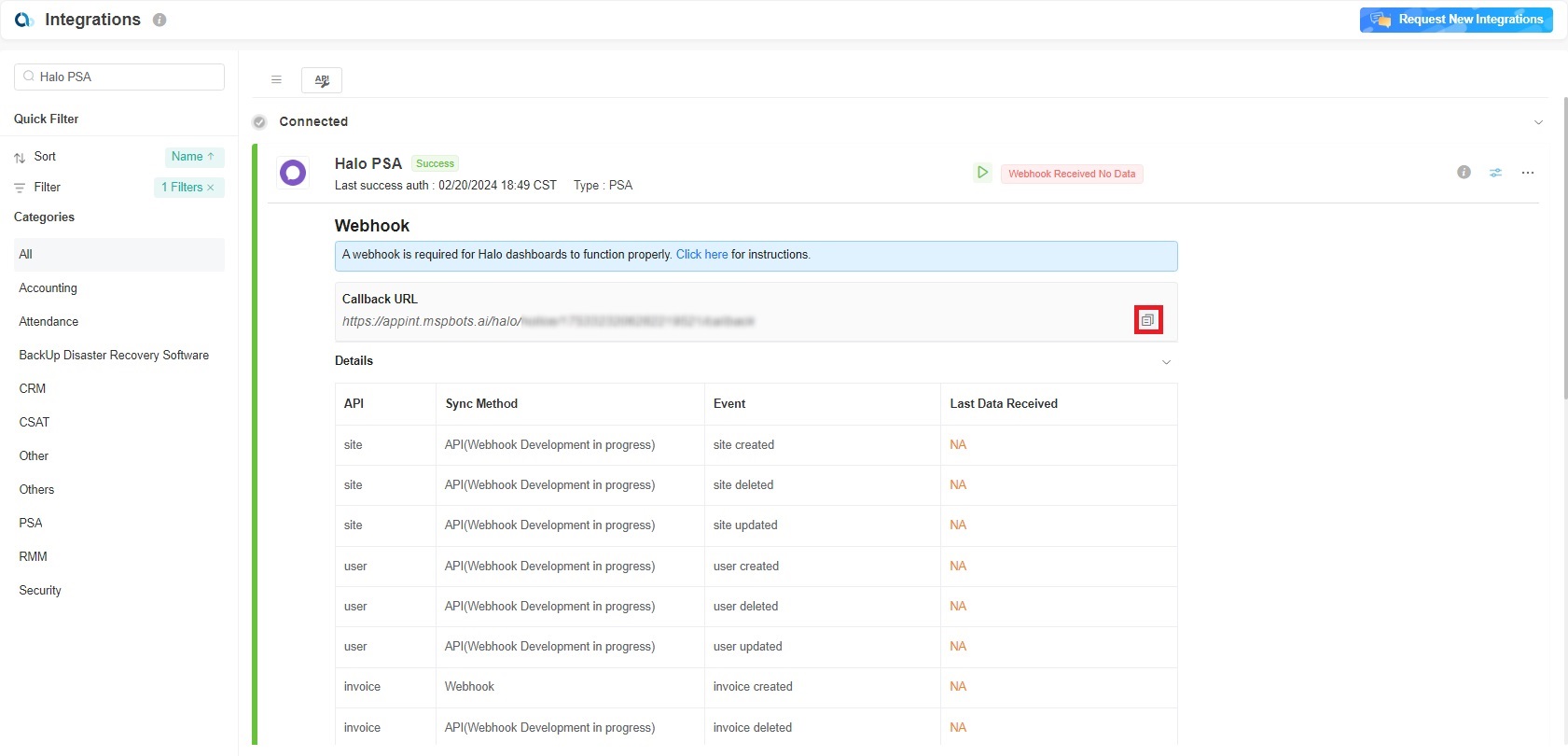Click the green play icon for Halo PSA

click(982, 173)
